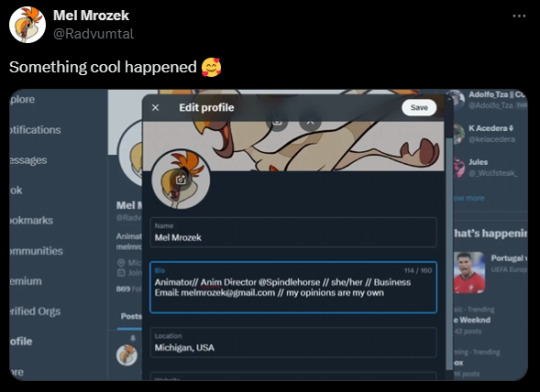
Task: Open Jules @_Wolfsteak_ suggested account
Action: tap(488, 167)
